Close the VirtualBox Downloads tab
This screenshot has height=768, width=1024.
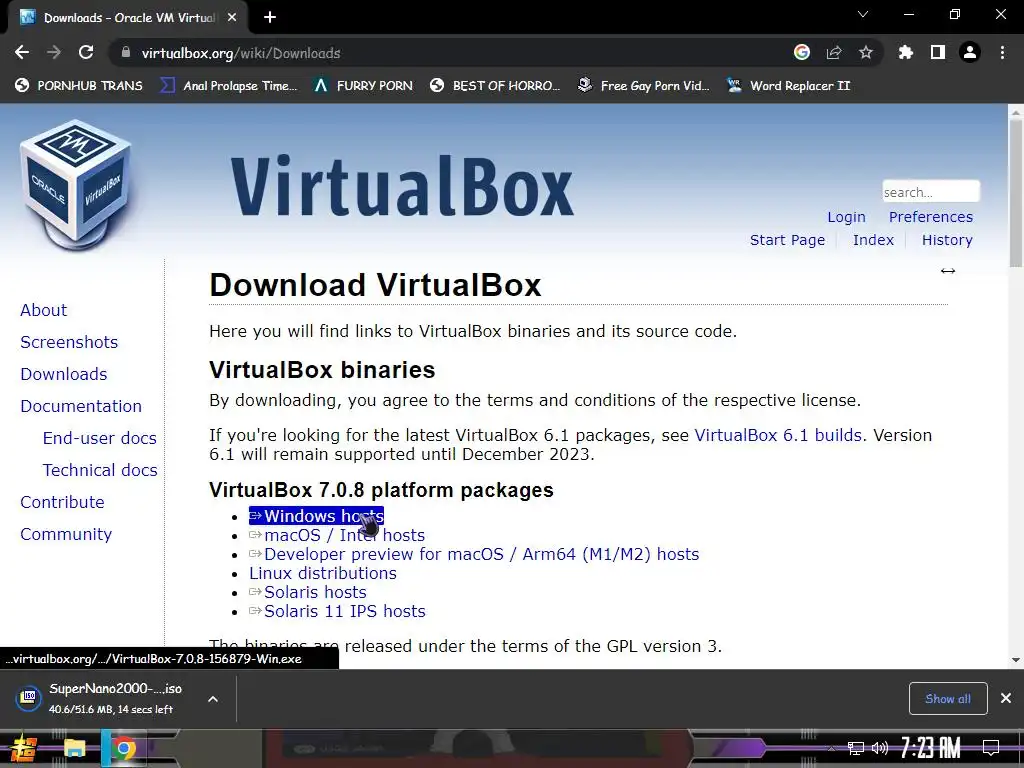[232, 18]
